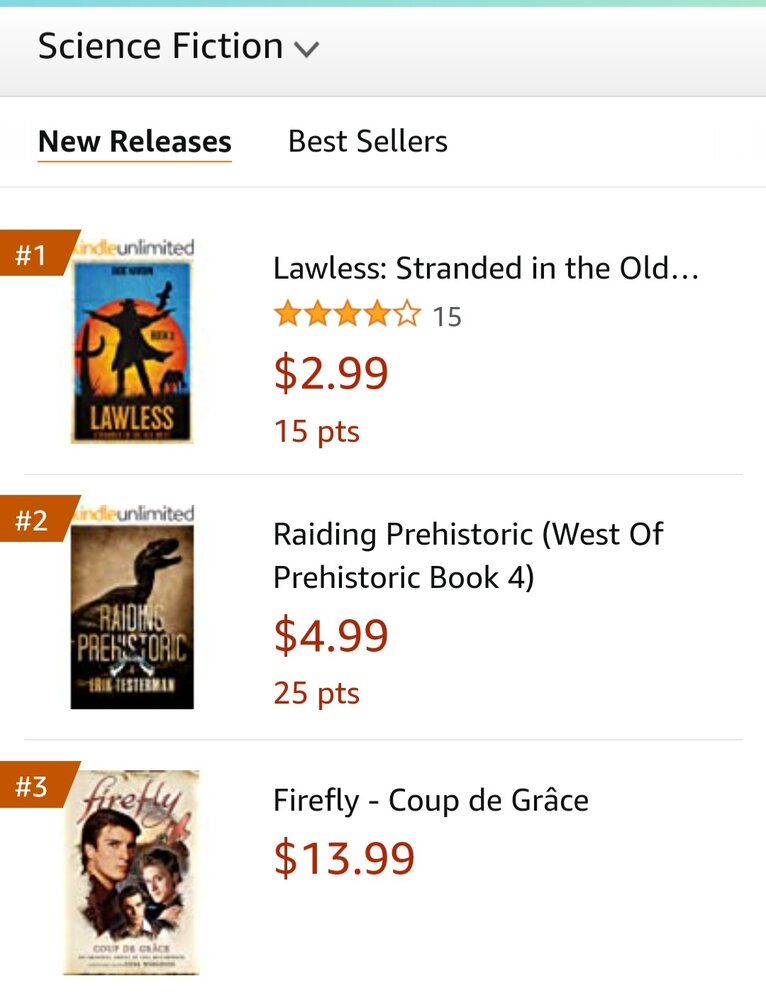The height and width of the screenshot is (1000, 766).
Task: Click the 15 review count for Lawless
Action: click(x=446, y=317)
